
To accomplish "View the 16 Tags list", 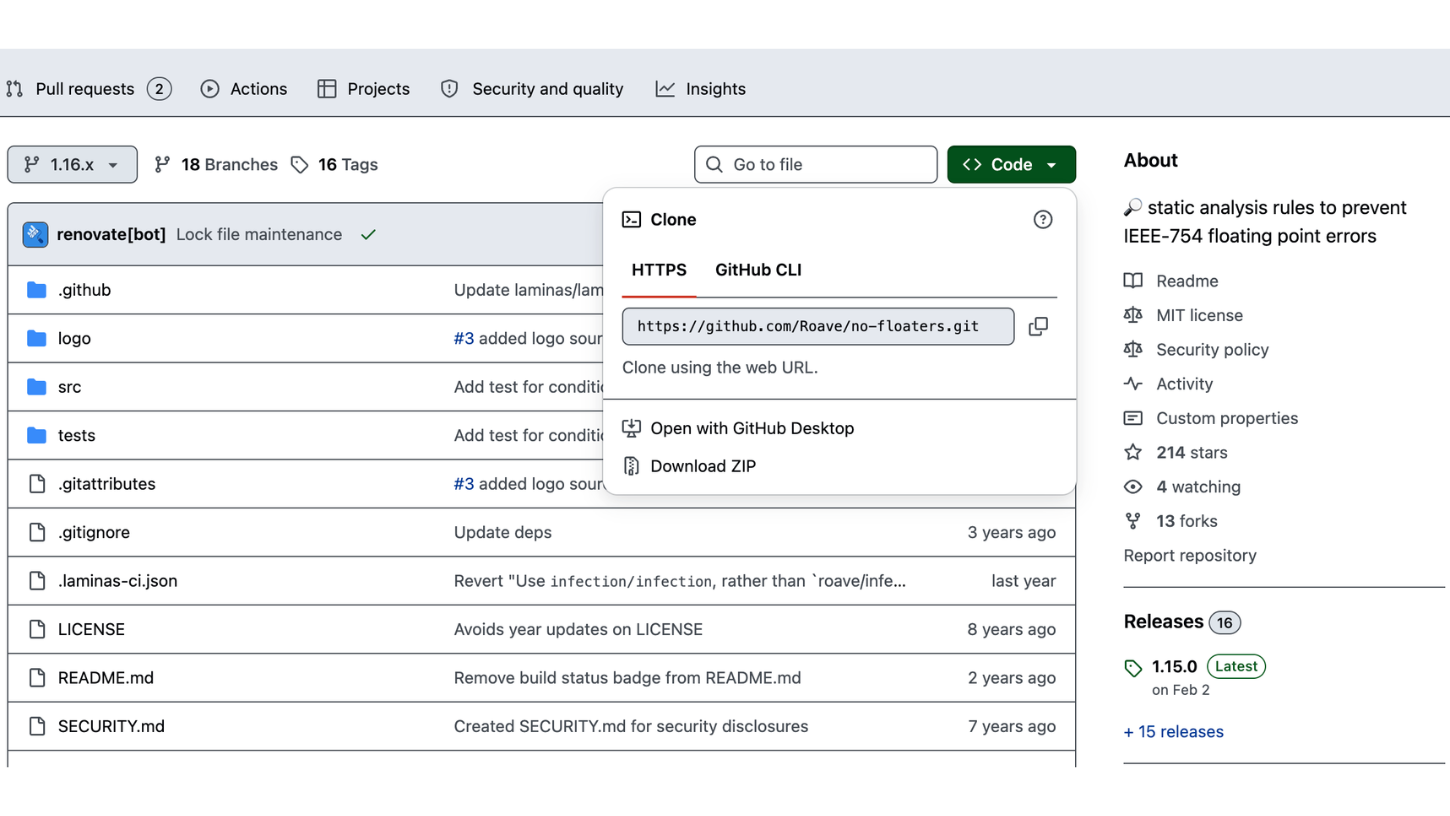I will coord(334,165).
